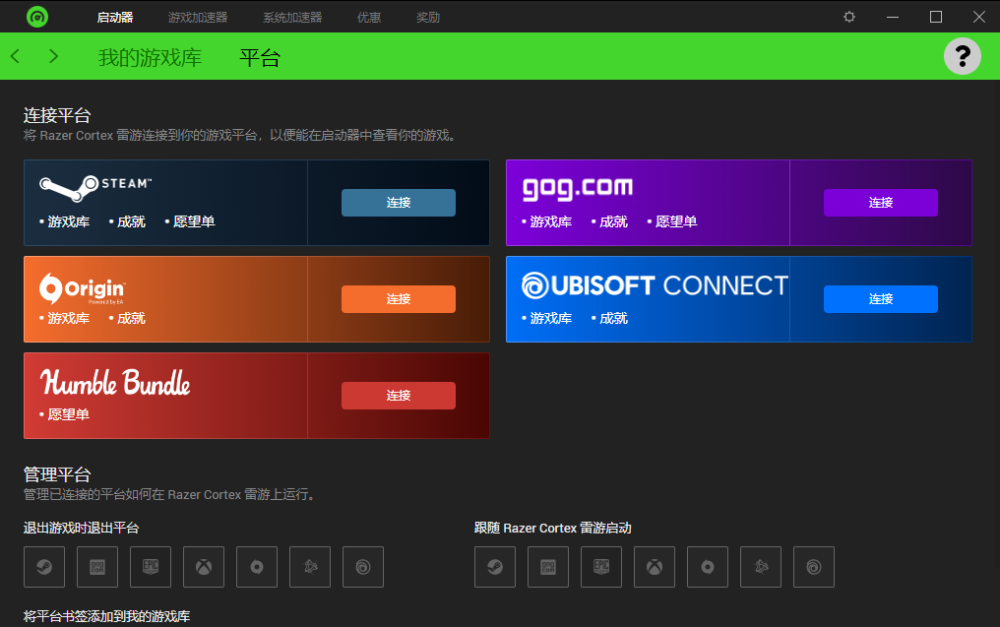
Task: Click the gog.com logo on its card
Action: click(x=578, y=188)
